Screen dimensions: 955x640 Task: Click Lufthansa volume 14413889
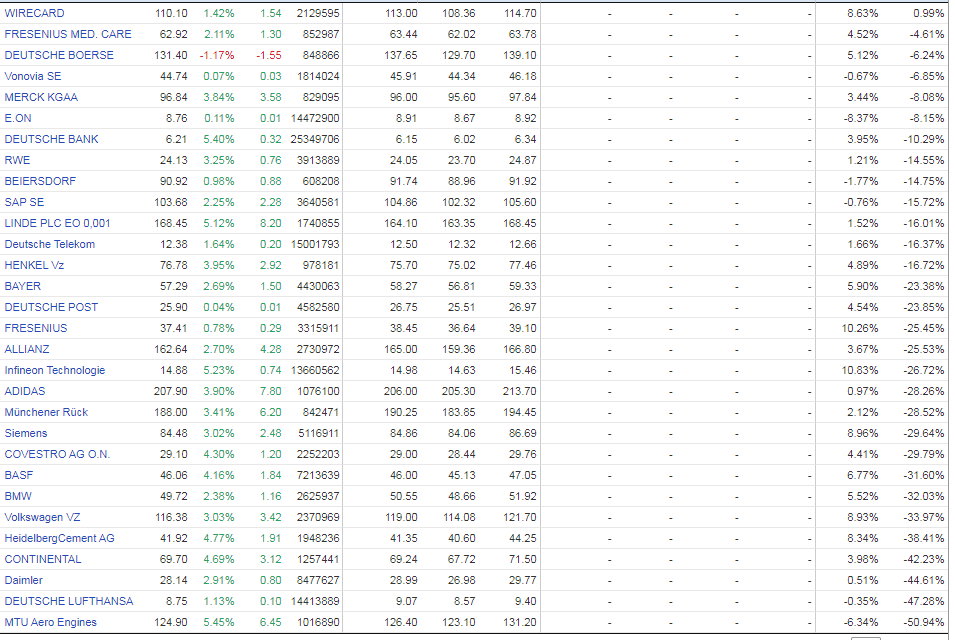click(315, 602)
